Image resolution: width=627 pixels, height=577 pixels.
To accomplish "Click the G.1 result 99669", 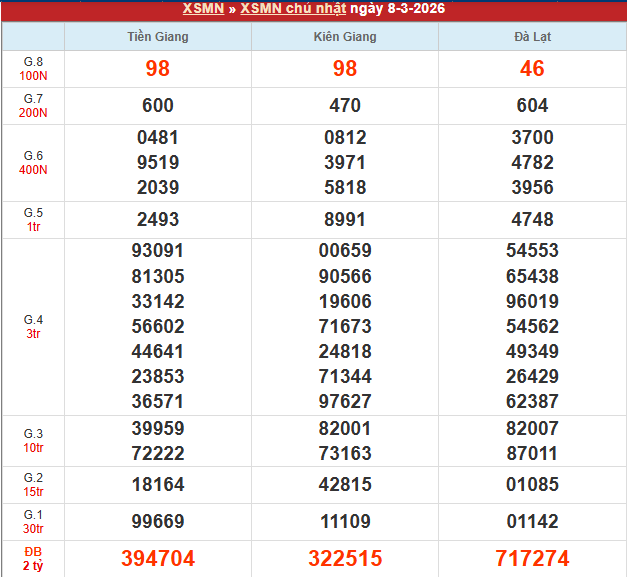I will point(158,521).
